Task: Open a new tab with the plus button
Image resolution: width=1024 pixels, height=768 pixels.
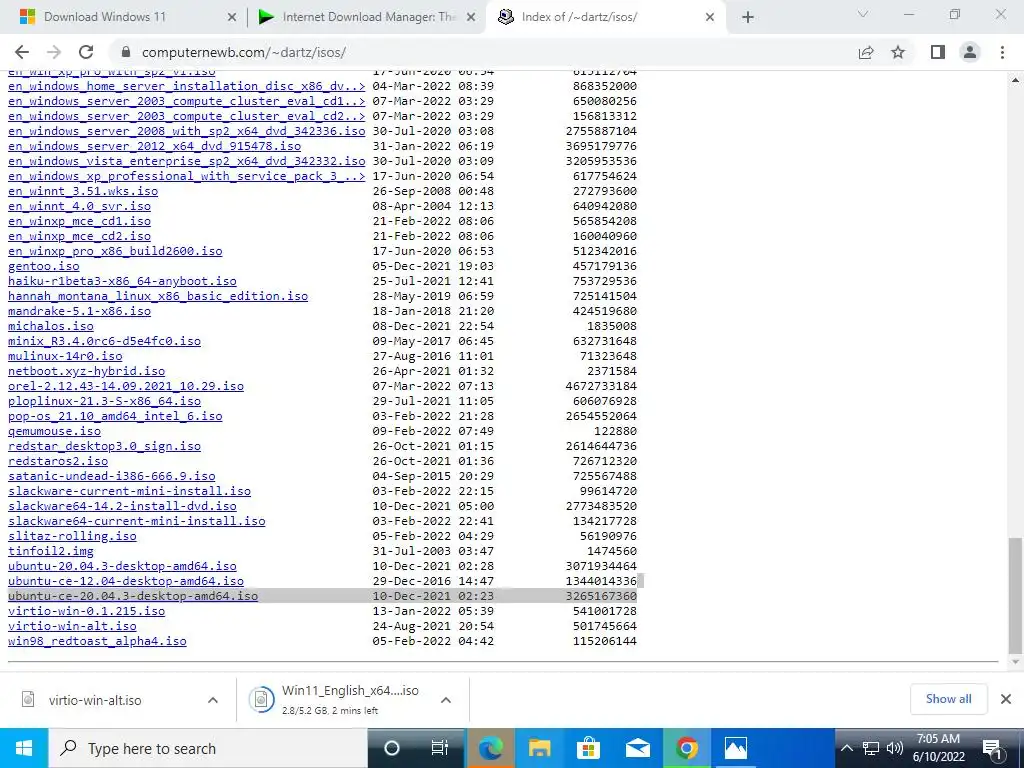Action: point(748,17)
